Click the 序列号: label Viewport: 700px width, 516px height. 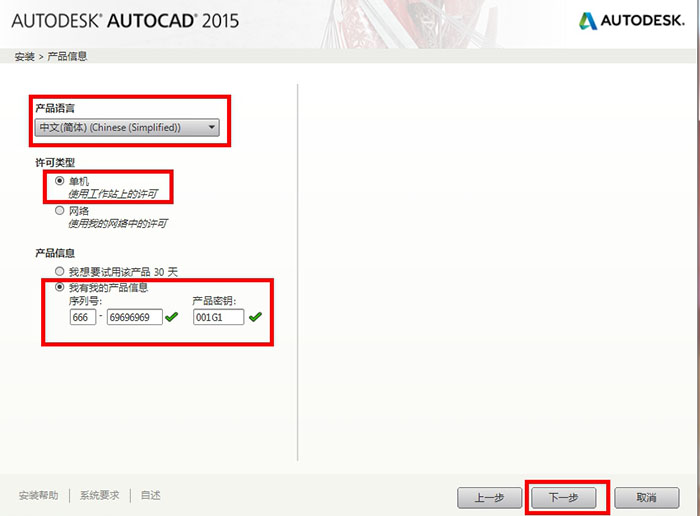pyautogui.click(x=85, y=301)
